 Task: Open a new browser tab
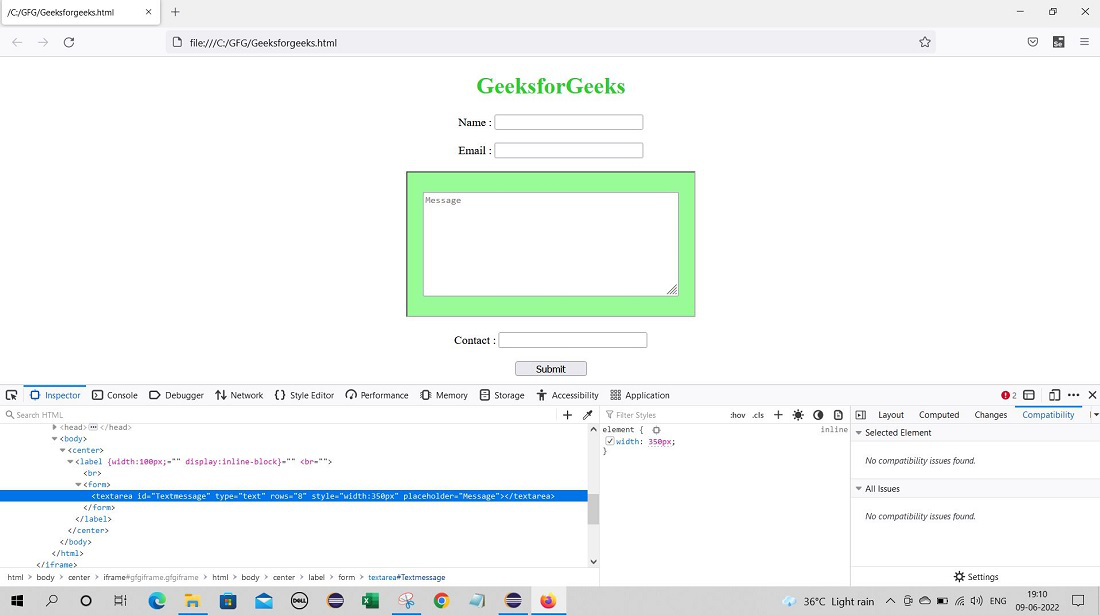[175, 12]
